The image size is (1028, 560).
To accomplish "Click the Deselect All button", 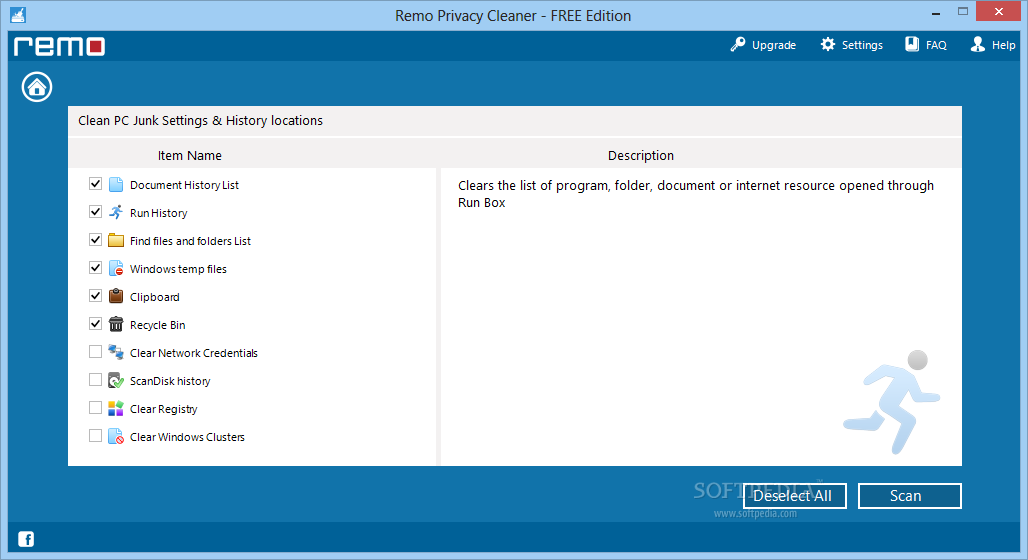I will click(795, 496).
